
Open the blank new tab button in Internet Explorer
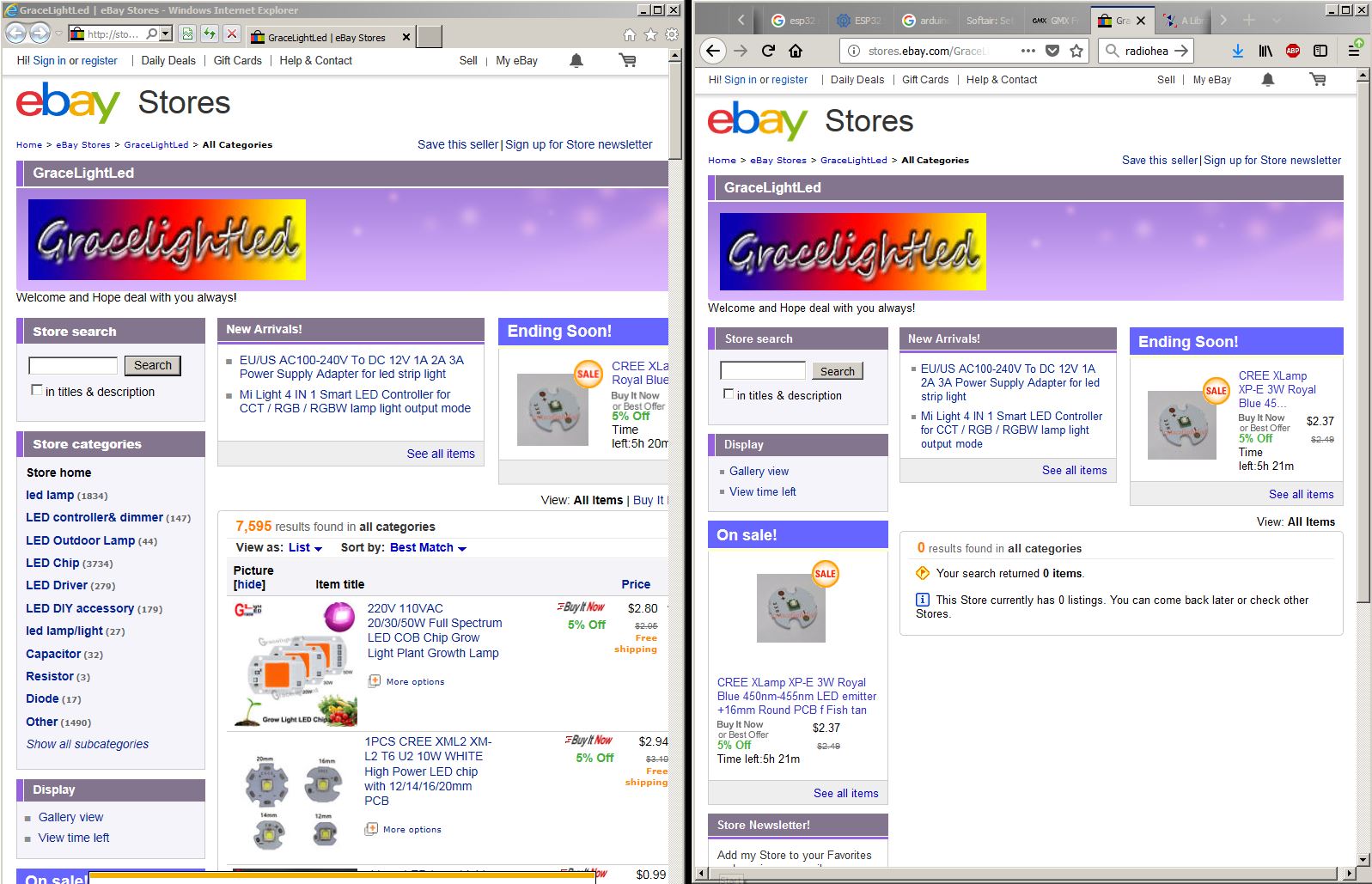coord(430,37)
